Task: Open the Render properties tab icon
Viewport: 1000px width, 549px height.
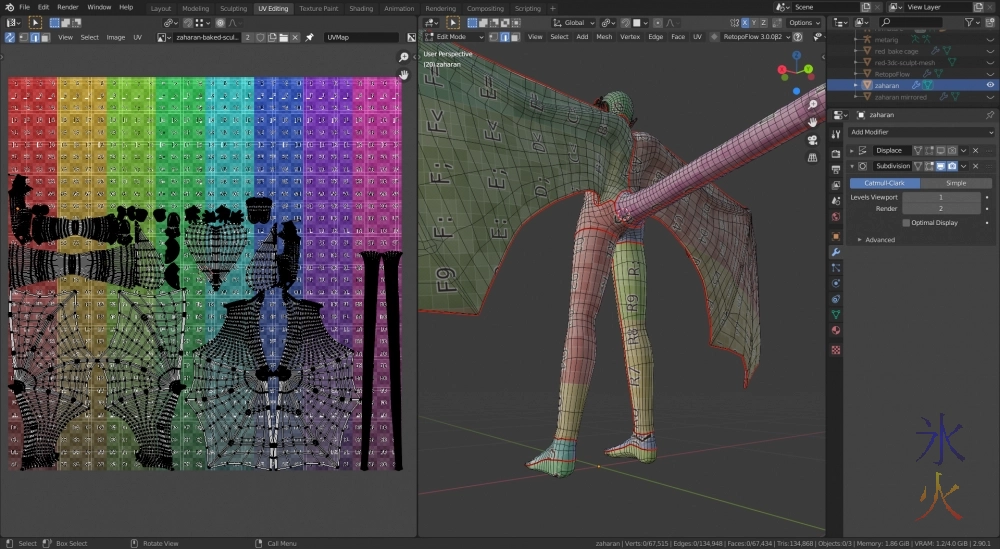Action: click(835, 152)
